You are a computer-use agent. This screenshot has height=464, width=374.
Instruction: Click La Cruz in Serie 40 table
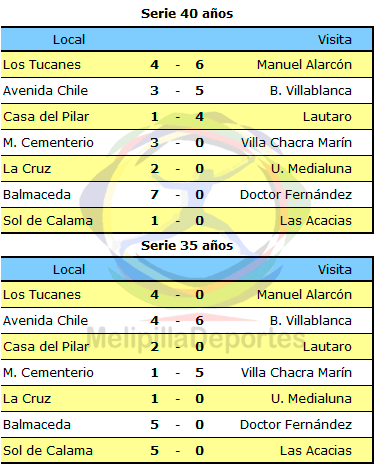click(x=27, y=169)
